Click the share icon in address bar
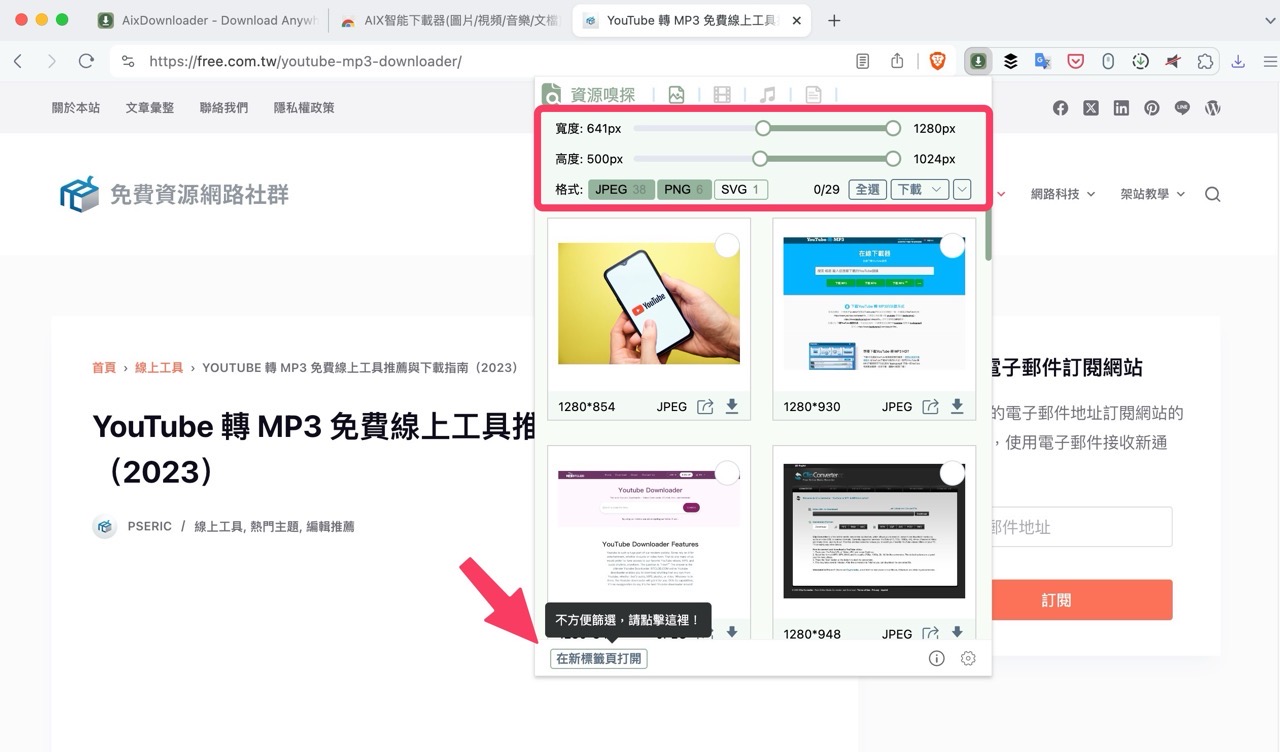1280x752 pixels. (897, 61)
